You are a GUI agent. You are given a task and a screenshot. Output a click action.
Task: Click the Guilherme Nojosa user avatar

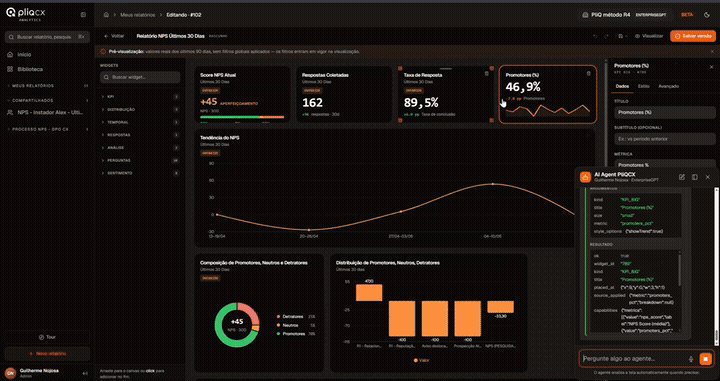click(10, 373)
